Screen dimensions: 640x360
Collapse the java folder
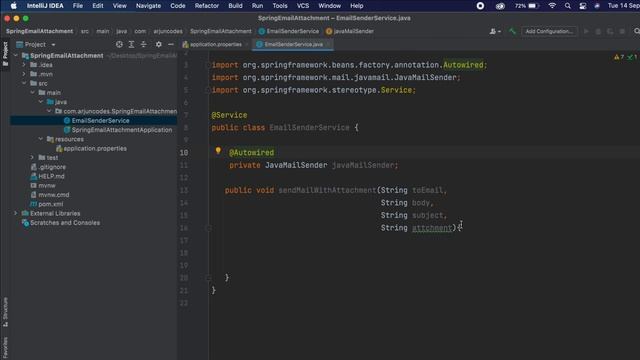(x=41, y=102)
